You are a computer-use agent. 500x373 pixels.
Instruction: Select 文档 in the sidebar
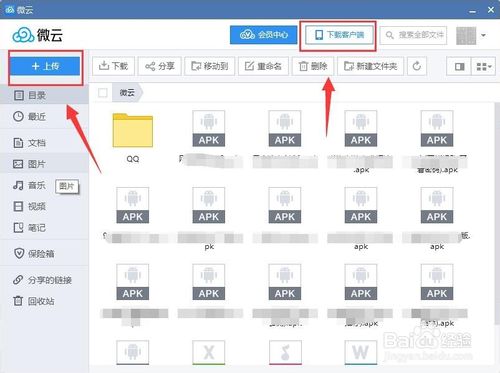click(x=44, y=143)
